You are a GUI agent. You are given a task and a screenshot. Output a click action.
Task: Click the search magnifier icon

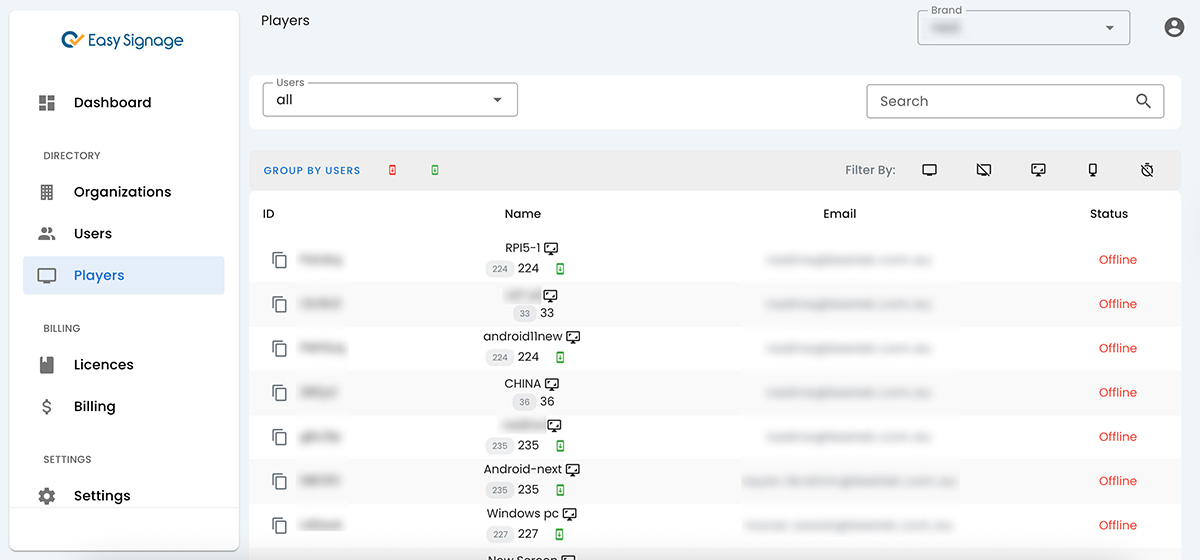(x=1144, y=101)
